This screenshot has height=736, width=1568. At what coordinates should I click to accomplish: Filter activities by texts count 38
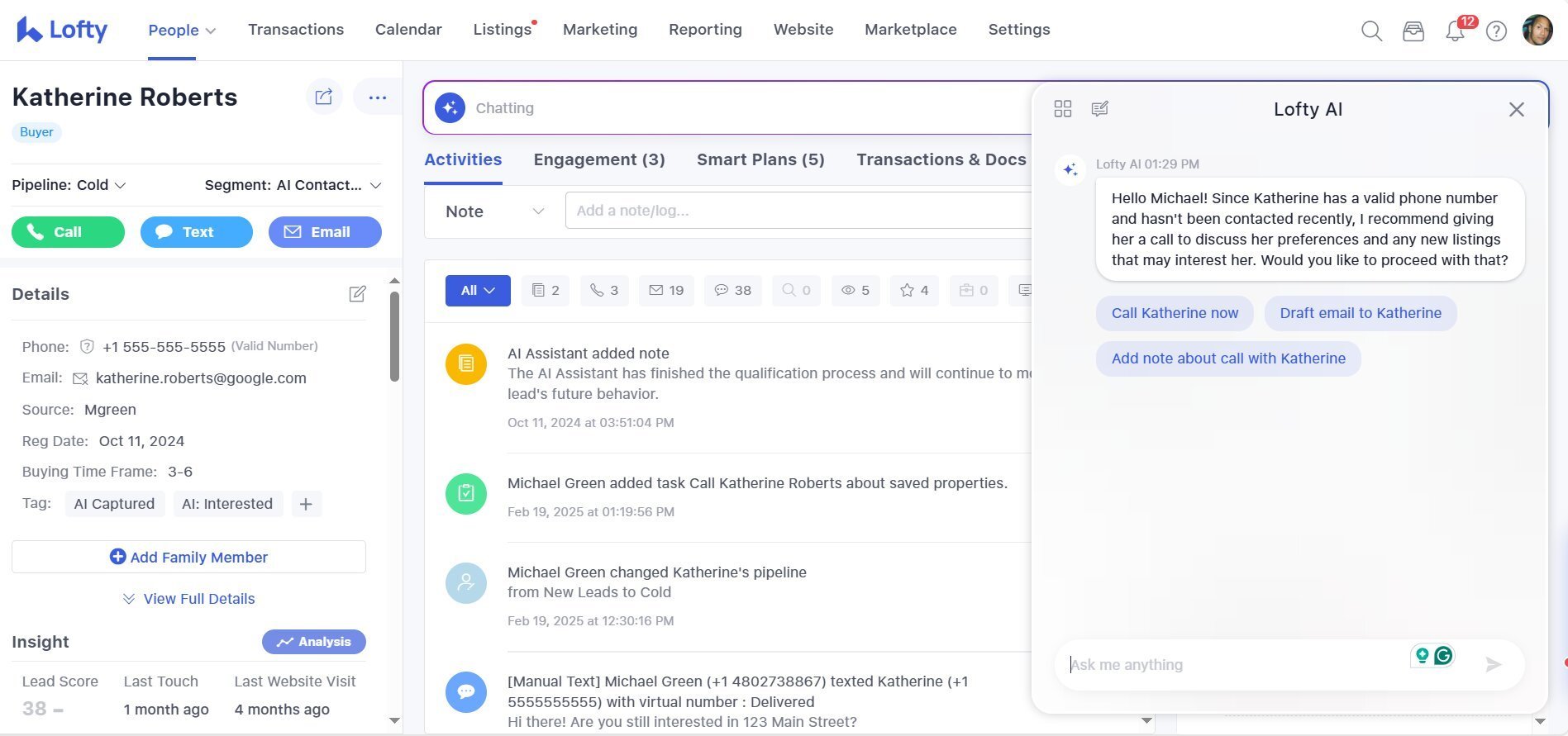click(732, 291)
